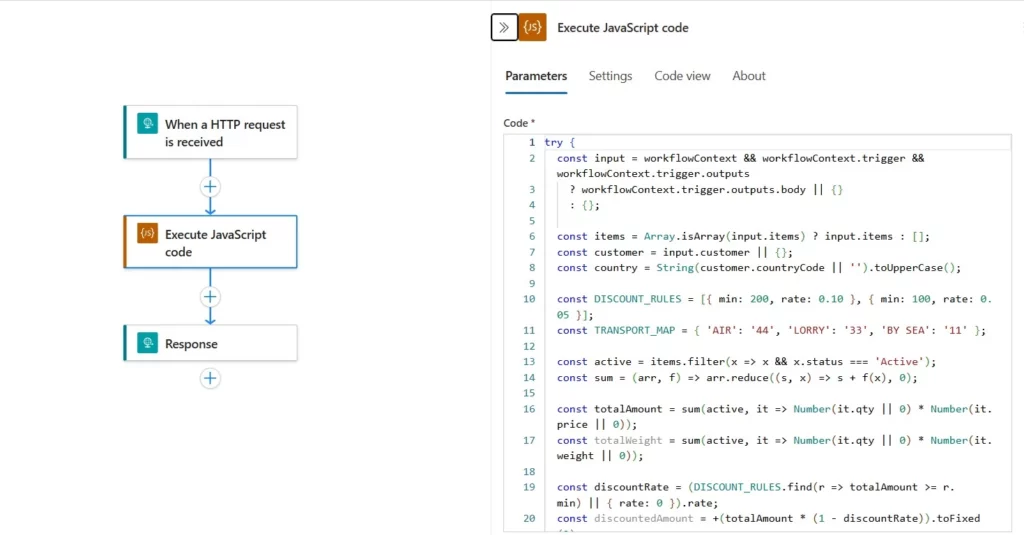Click 'const input' on line 2
Image resolution: width=1024 pixels, height=535 pixels.
[591, 158]
